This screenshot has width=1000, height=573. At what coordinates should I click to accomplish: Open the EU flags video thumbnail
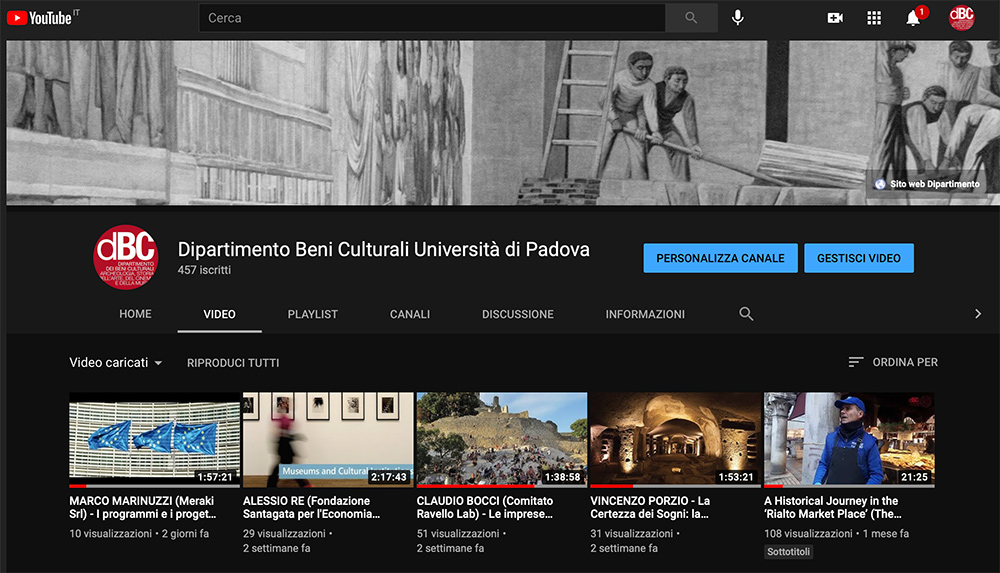(x=154, y=440)
